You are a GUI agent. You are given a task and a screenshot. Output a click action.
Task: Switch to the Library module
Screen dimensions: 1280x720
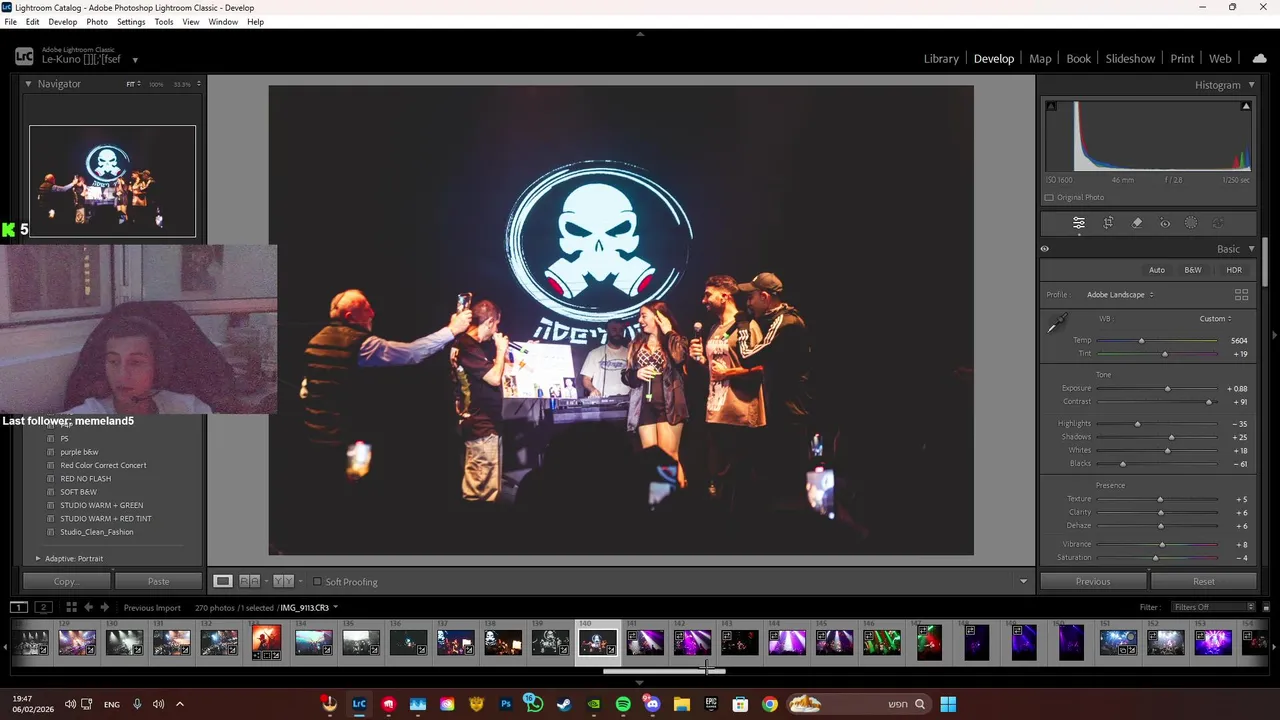click(x=941, y=59)
